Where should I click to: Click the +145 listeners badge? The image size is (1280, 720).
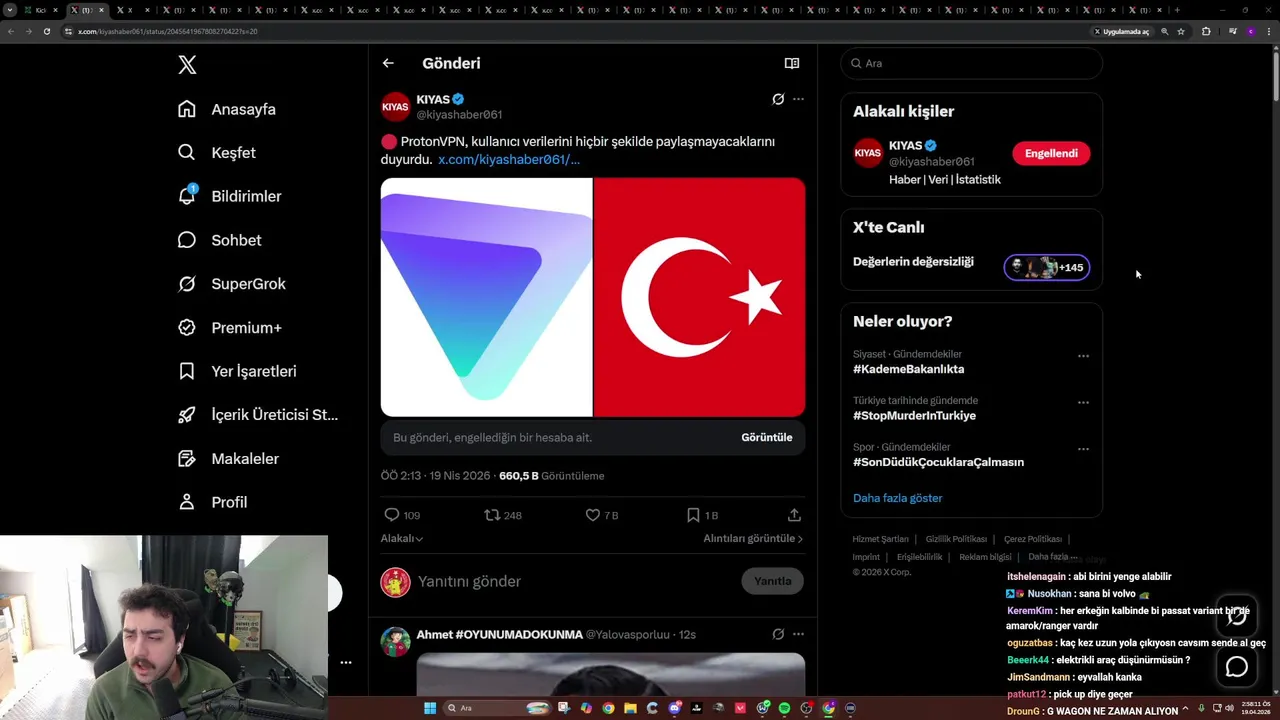tap(1047, 267)
